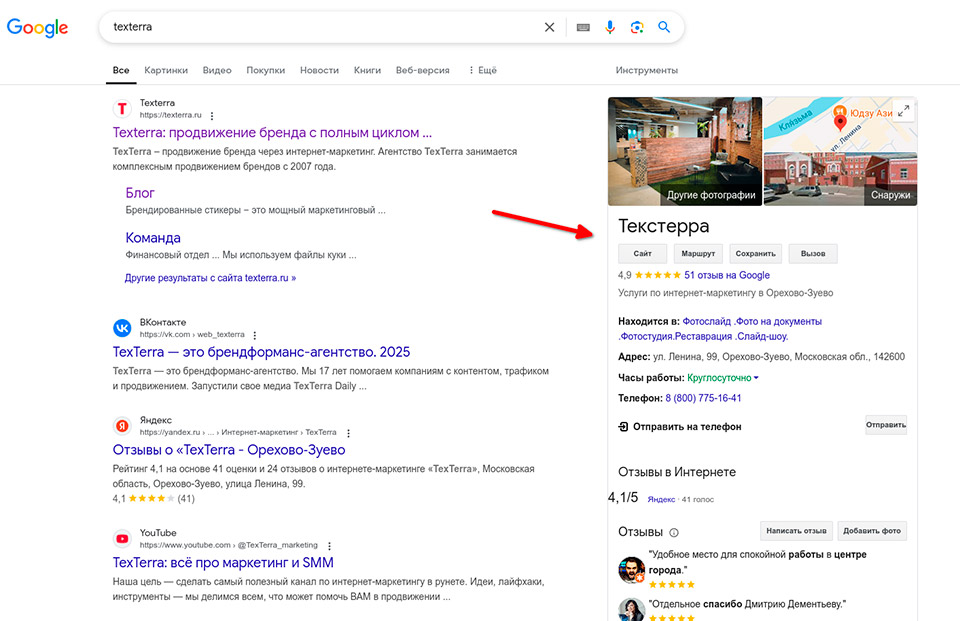Open options menu beside texterra.ru URL
This screenshot has height=621, width=960.
212,116
